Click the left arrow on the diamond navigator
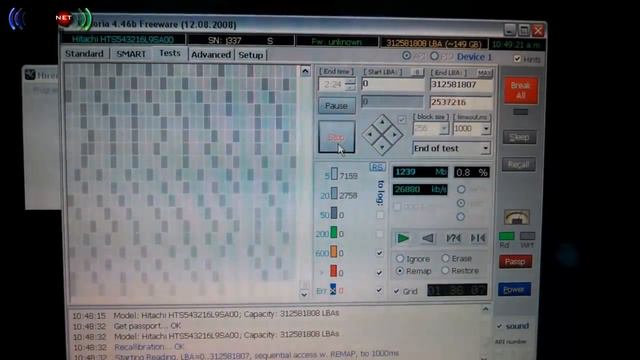Screen dimensions: 640x360 (369, 134)
